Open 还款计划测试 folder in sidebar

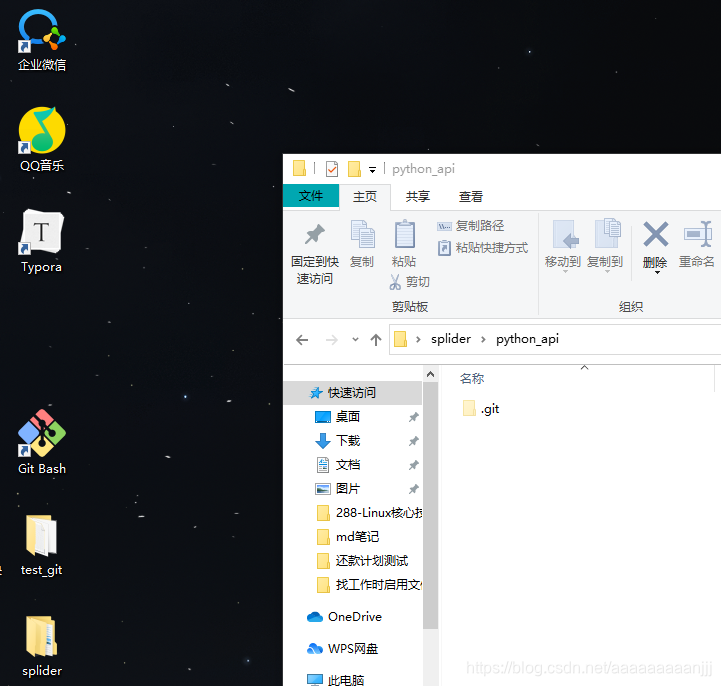[362, 560]
